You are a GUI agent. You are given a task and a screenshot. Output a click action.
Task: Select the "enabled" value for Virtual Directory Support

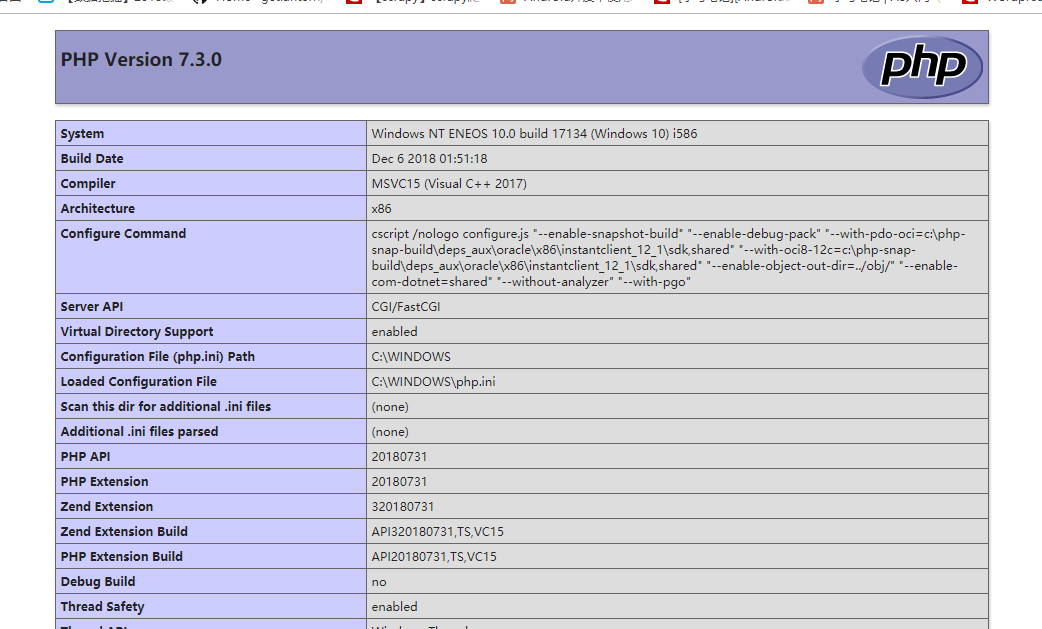click(x=395, y=331)
